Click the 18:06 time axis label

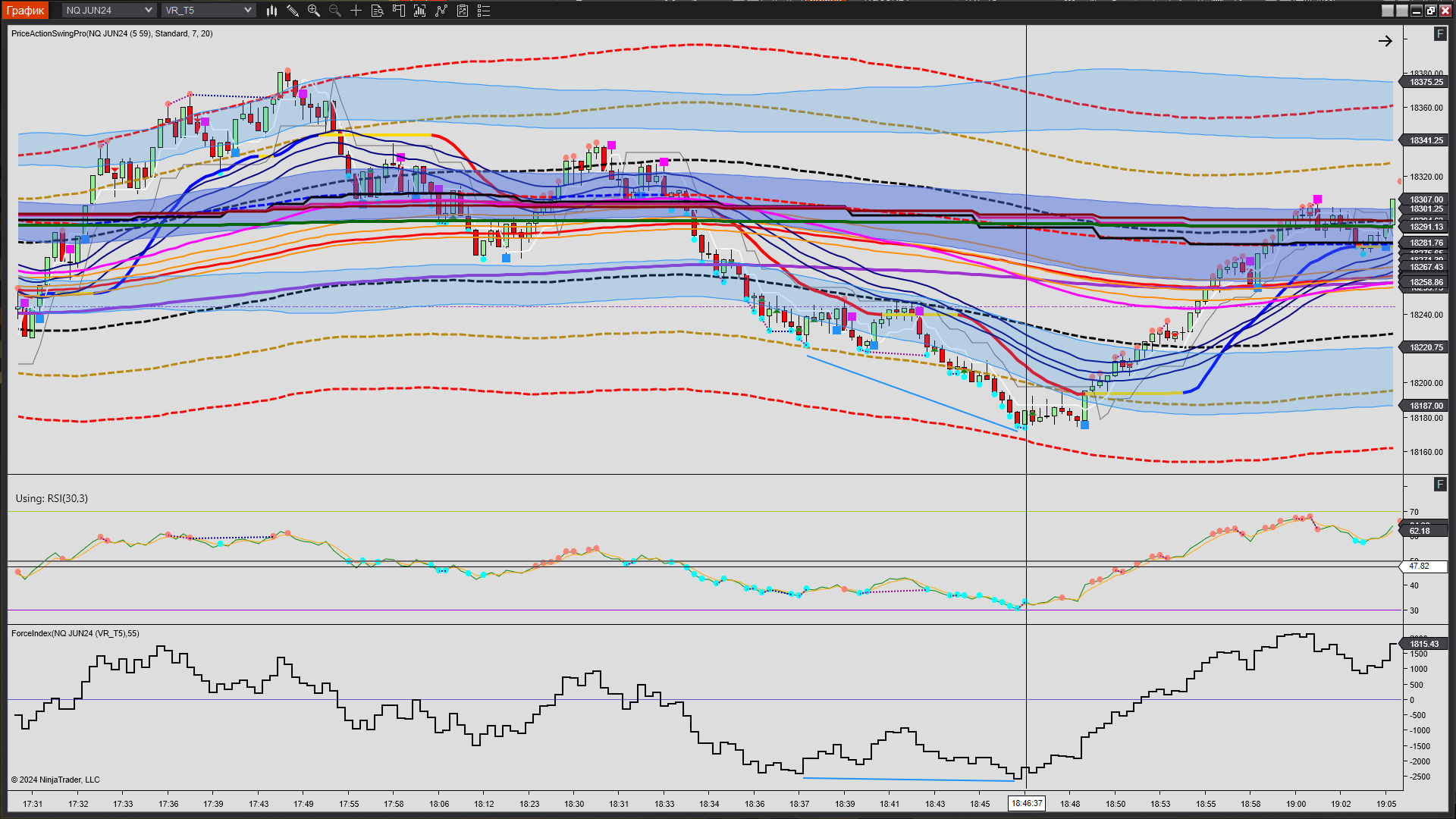point(439,805)
